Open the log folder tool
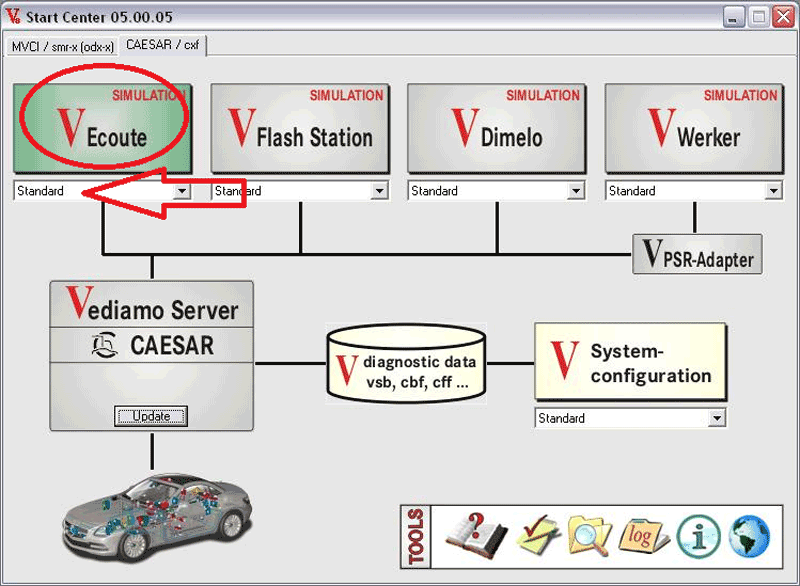800x586 pixels. click(643, 537)
